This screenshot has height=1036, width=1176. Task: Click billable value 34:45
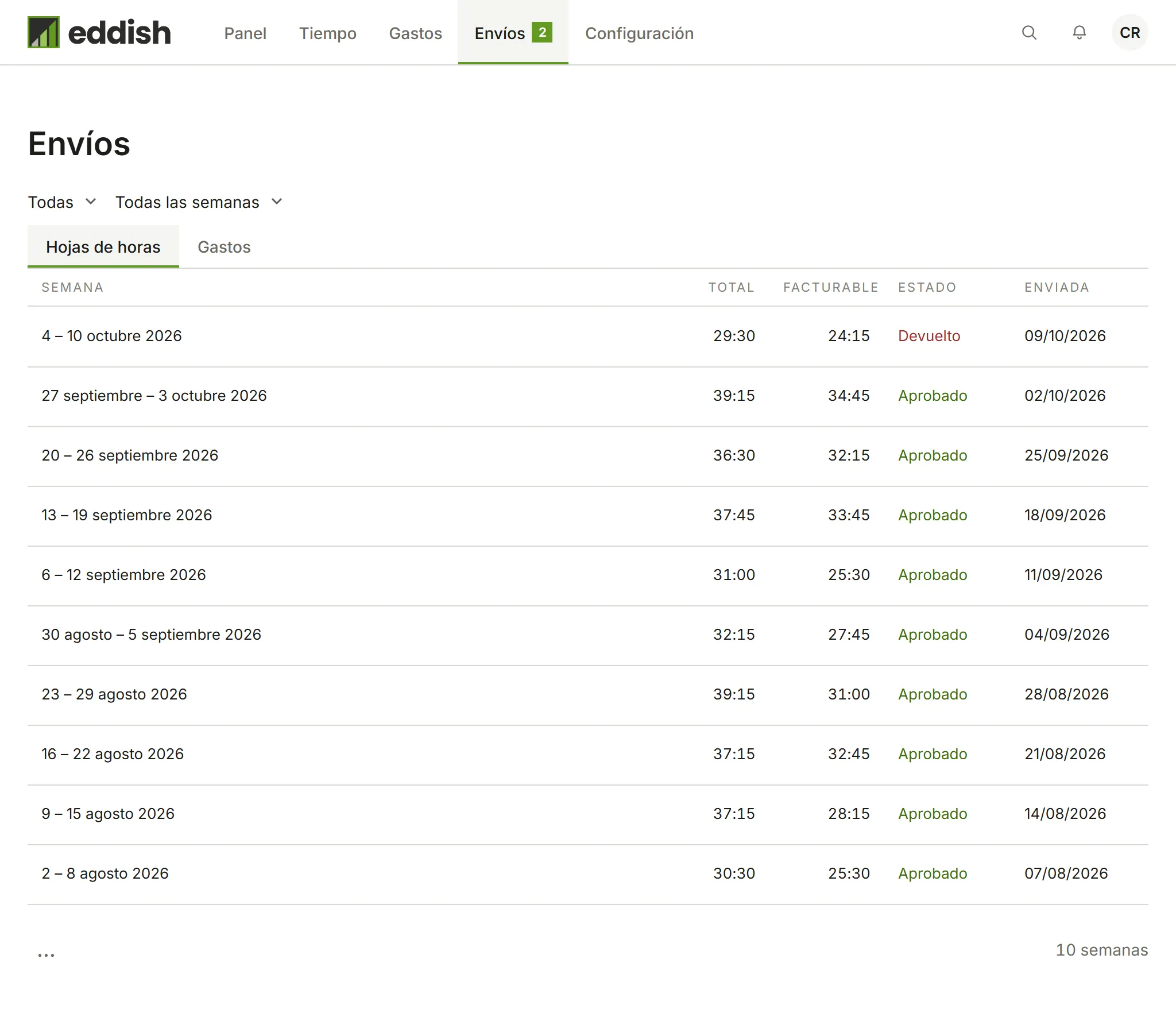(x=849, y=396)
